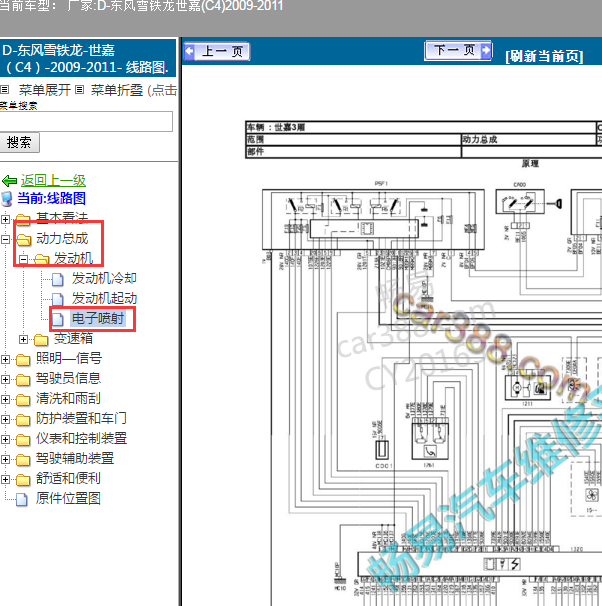This screenshot has width=602, height=606.
Task: Click the 电子喷射 document icon
Action: tap(58, 319)
